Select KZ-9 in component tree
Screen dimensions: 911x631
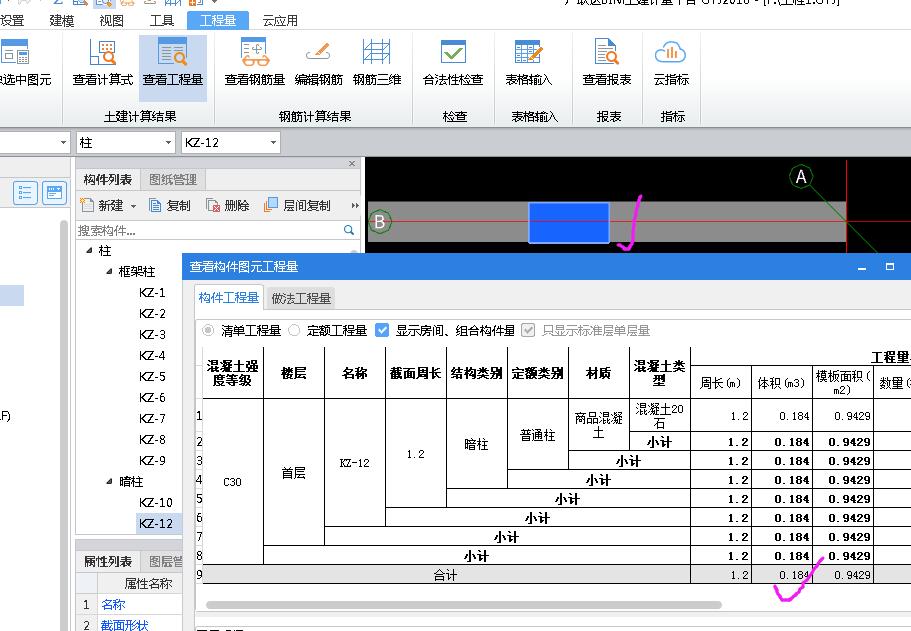pyautogui.click(x=152, y=460)
